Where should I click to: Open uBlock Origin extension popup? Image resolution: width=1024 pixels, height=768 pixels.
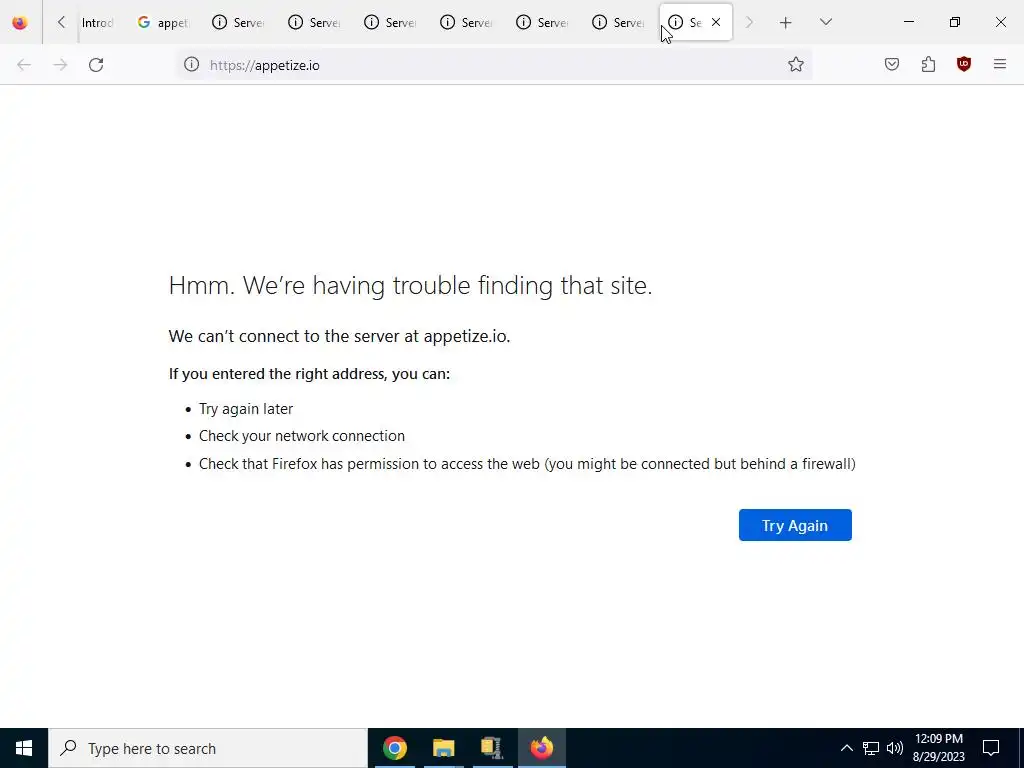click(x=964, y=64)
